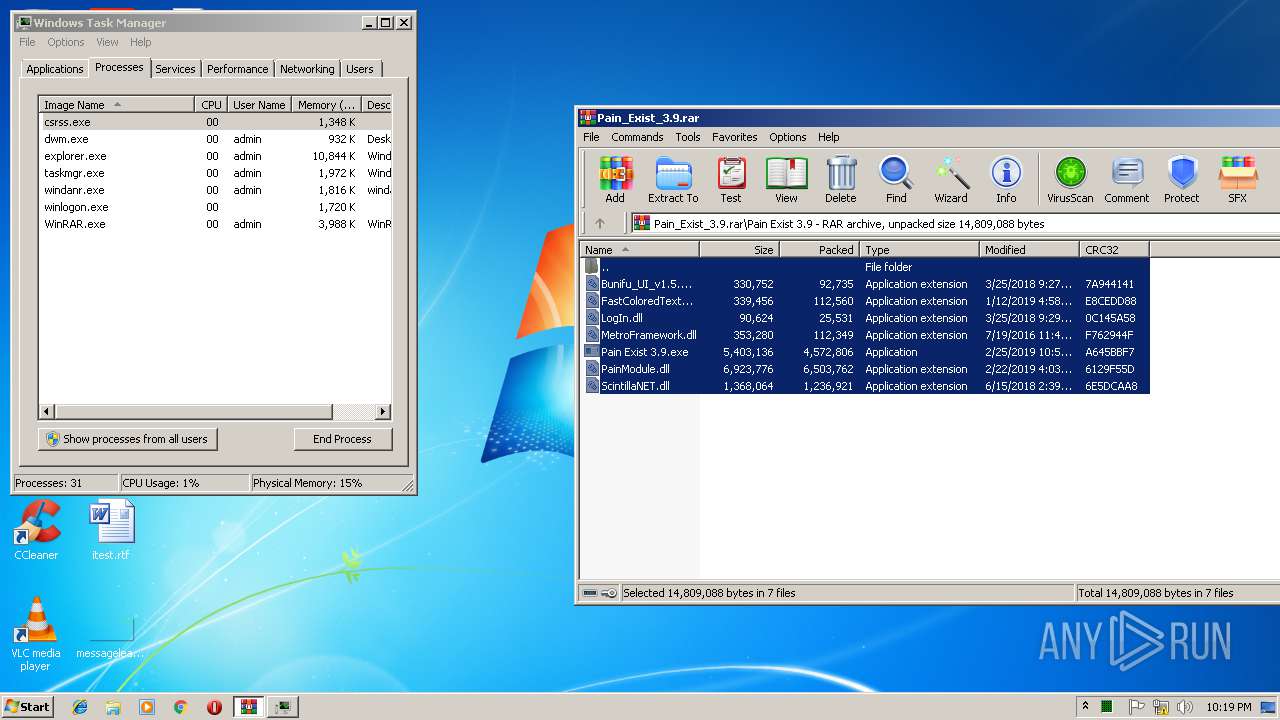Screen dimensions: 1280x720
Task: Run VirusScan from the WinRAR toolbar
Action: [x=1070, y=179]
